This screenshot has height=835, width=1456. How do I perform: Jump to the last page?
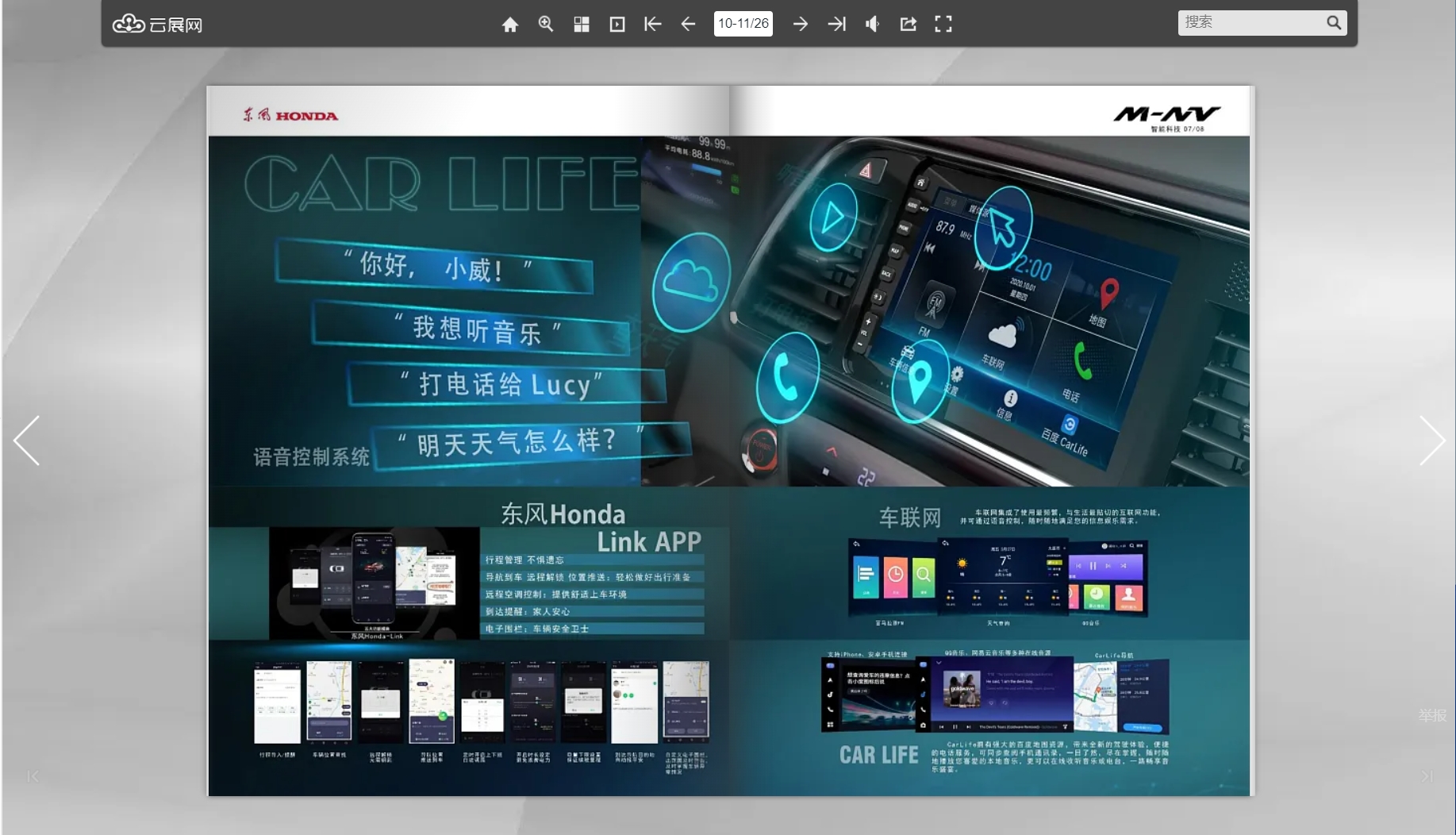click(837, 24)
